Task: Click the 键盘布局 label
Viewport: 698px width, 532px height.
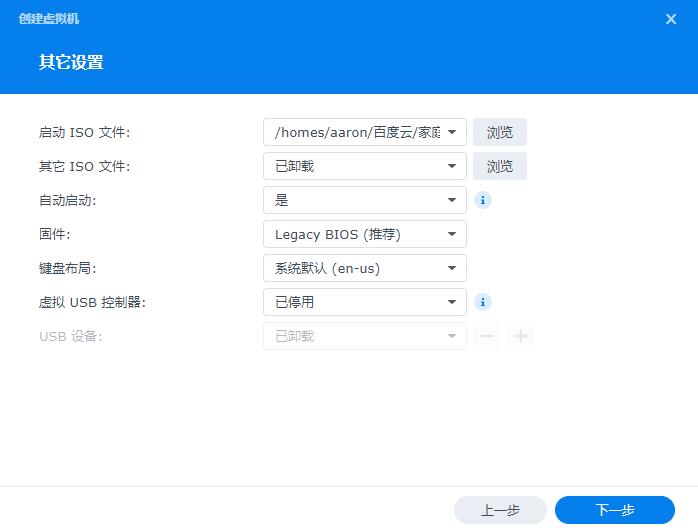Action: pos(68,268)
